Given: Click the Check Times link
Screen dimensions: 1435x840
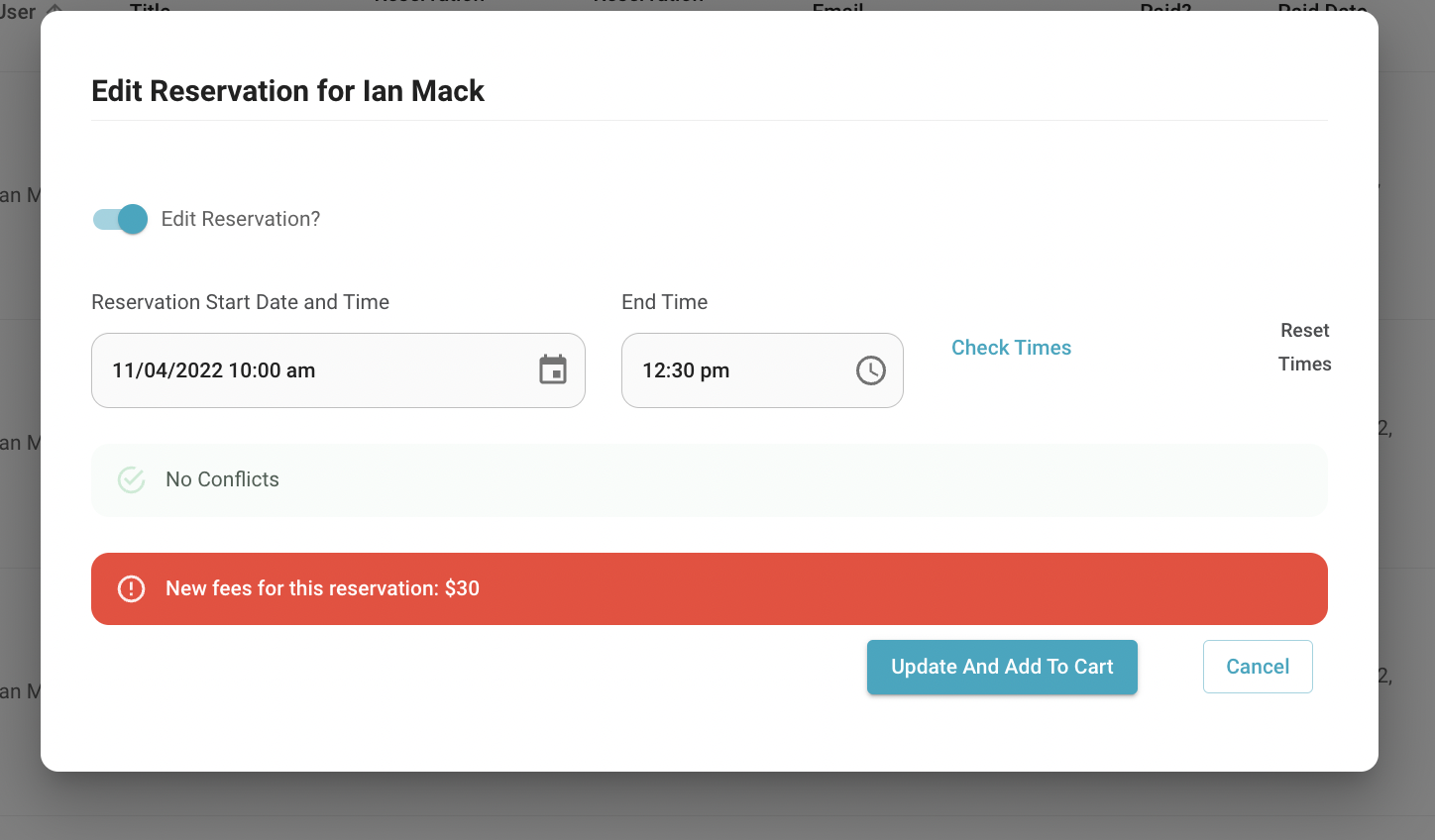Looking at the screenshot, I should tap(1011, 348).
